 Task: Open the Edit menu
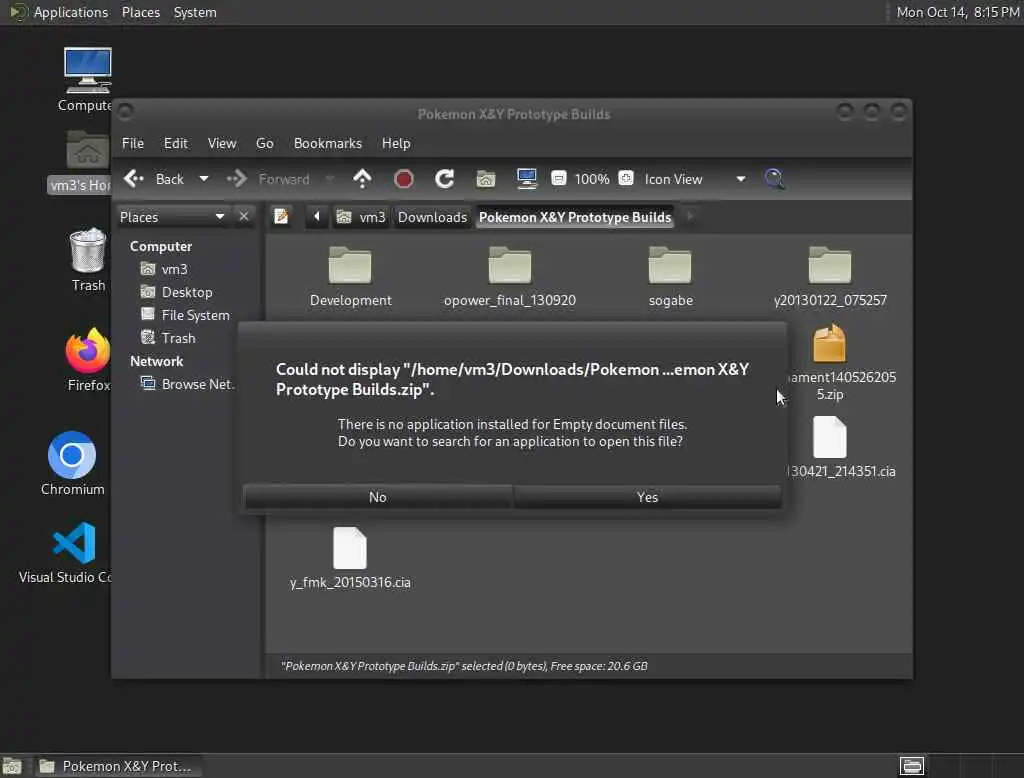tap(175, 143)
